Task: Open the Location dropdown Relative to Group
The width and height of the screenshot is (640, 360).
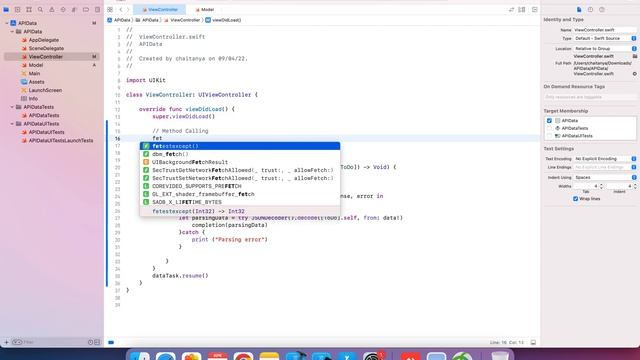Action: [605, 49]
